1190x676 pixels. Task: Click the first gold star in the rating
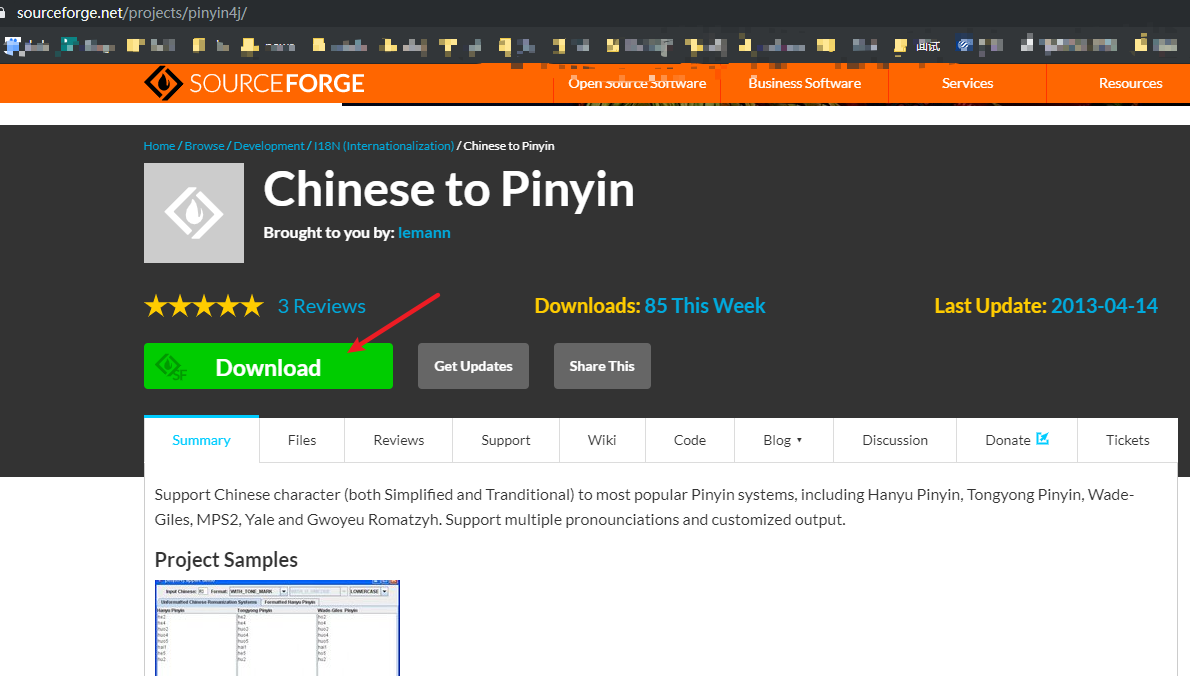point(156,305)
